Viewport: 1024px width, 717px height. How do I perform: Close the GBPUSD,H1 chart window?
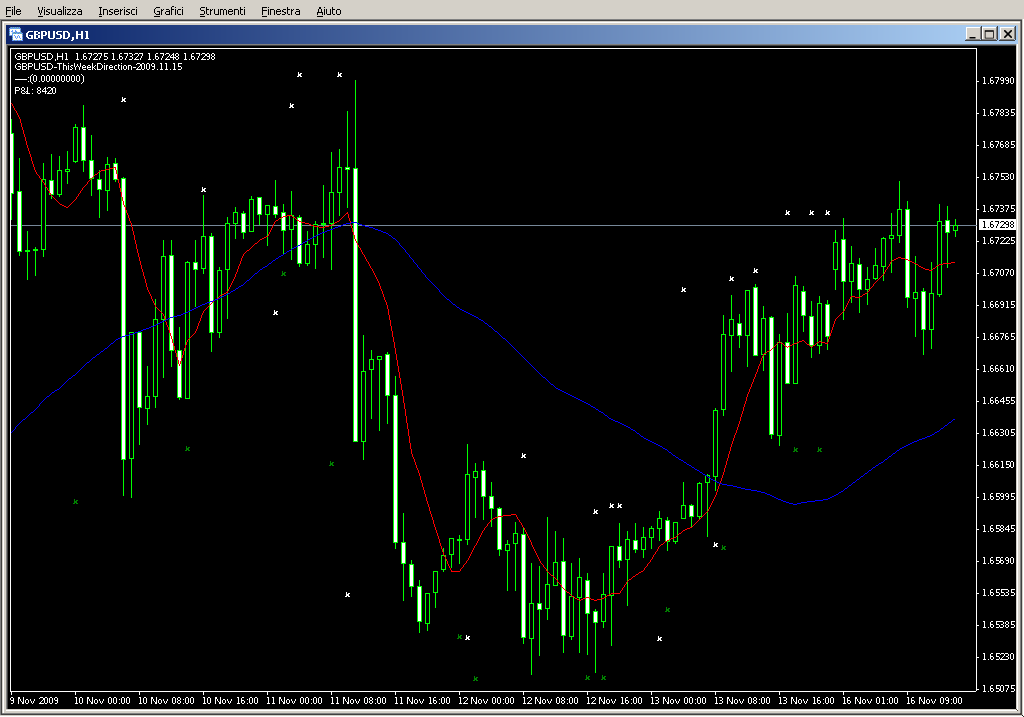1008,35
